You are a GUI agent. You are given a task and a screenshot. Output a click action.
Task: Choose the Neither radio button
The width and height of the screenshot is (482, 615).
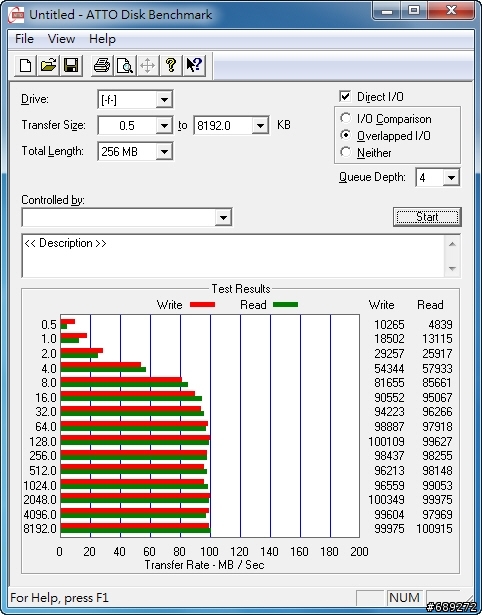click(x=346, y=152)
